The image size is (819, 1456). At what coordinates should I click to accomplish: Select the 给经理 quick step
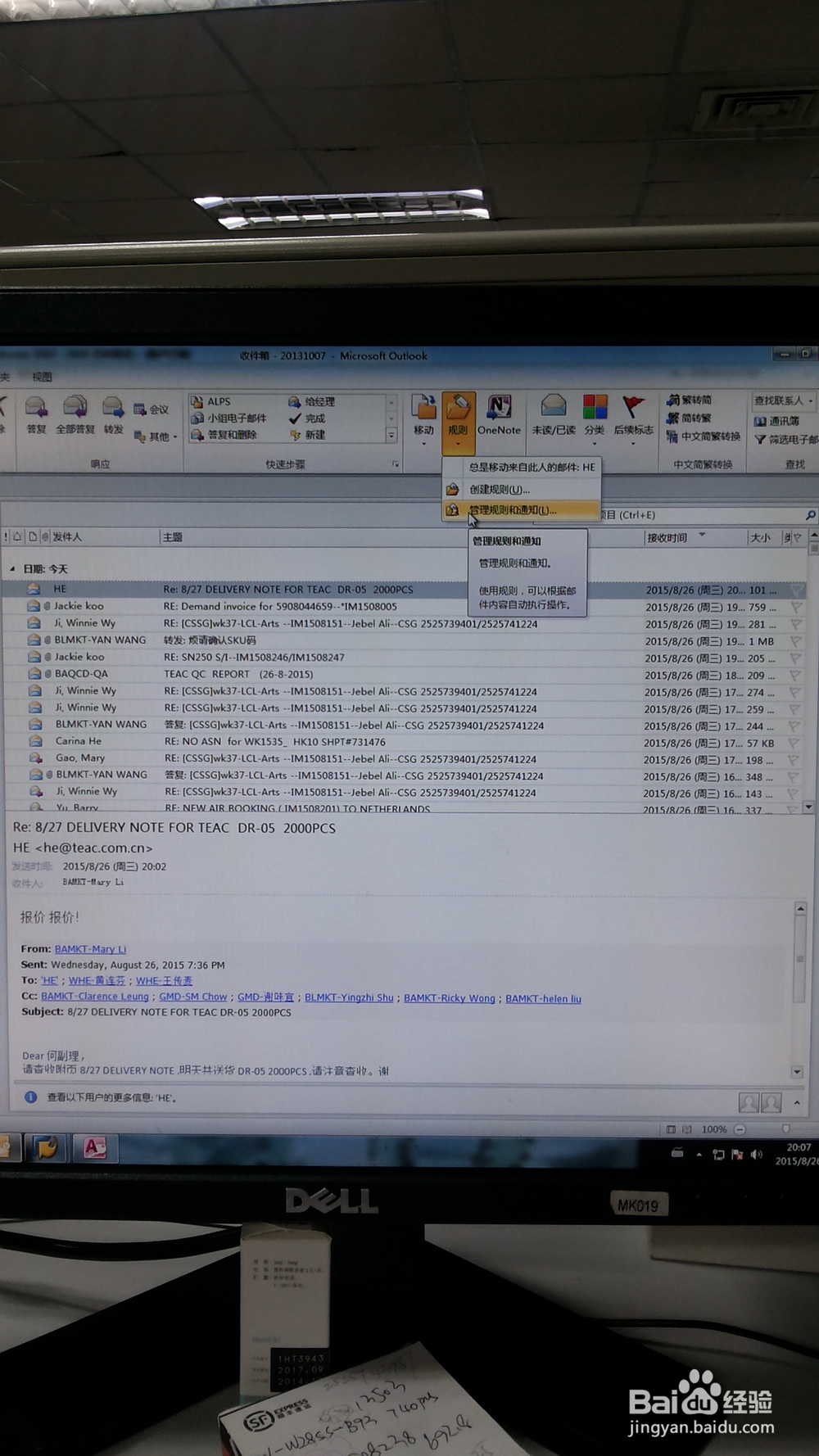[311, 401]
